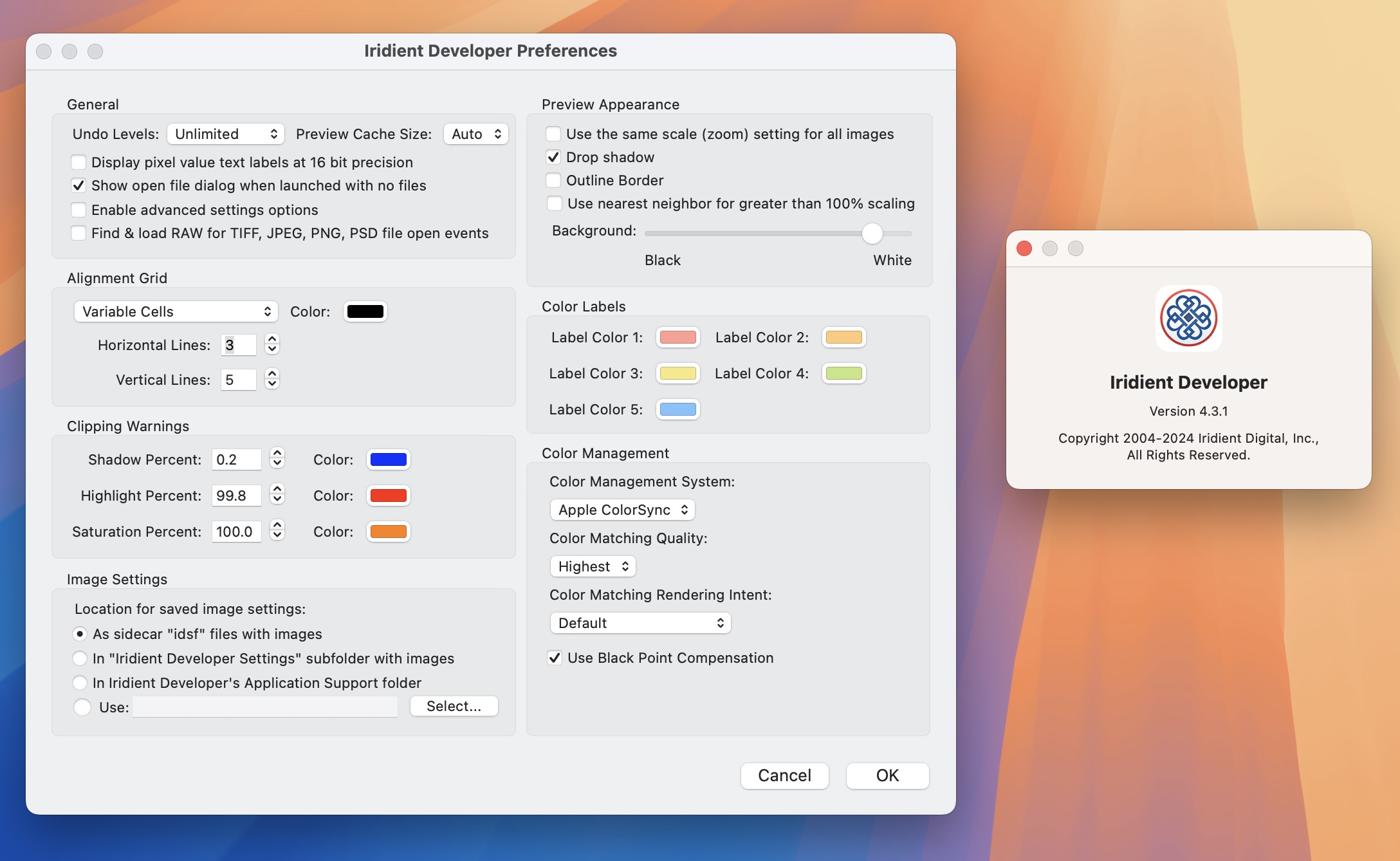Click the Shadow Percent input field
Viewport: 1400px width, 861px height.
(237, 459)
